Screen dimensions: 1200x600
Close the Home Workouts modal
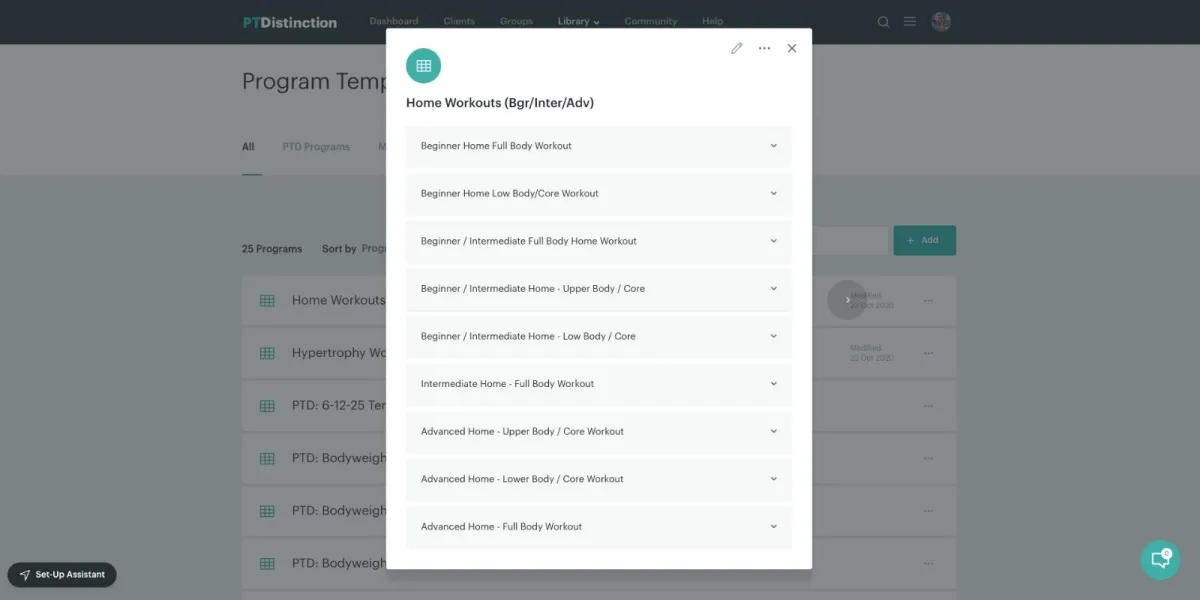click(792, 48)
